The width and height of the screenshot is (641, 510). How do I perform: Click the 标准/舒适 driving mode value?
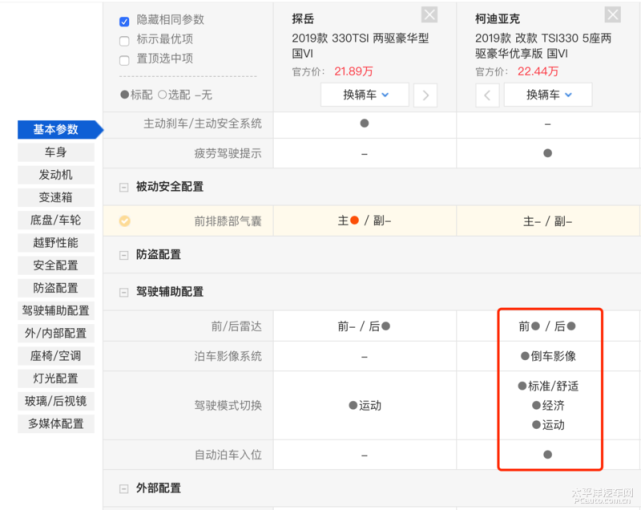[x=548, y=386]
